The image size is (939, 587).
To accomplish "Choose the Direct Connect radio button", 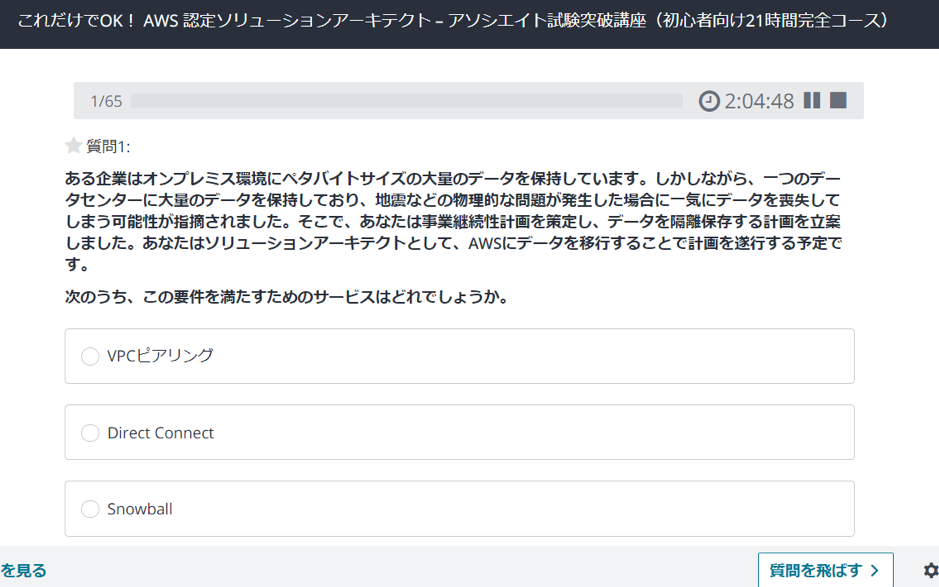I will [90, 433].
